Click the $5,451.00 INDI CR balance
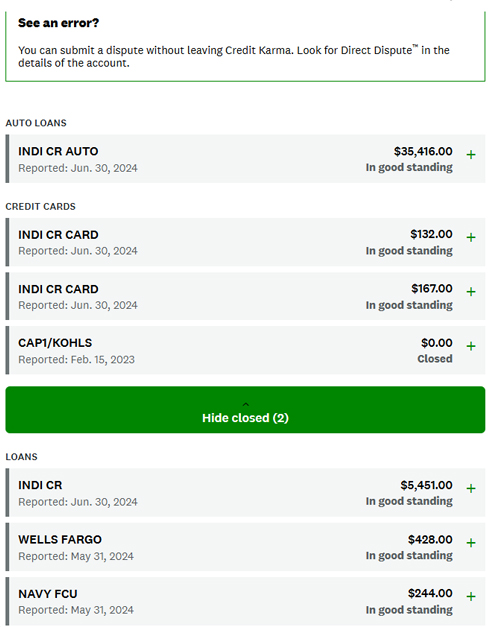Image resolution: width=490 pixels, height=627 pixels. pos(426,485)
